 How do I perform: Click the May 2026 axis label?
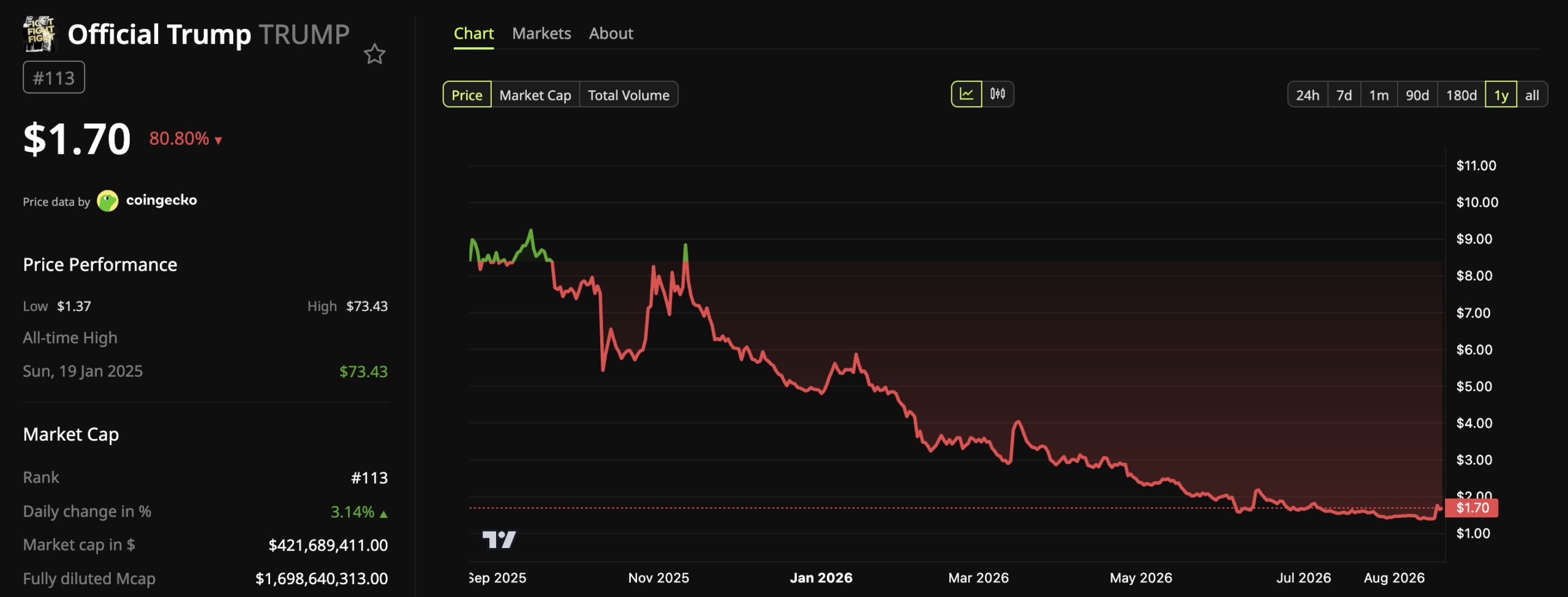(1141, 578)
